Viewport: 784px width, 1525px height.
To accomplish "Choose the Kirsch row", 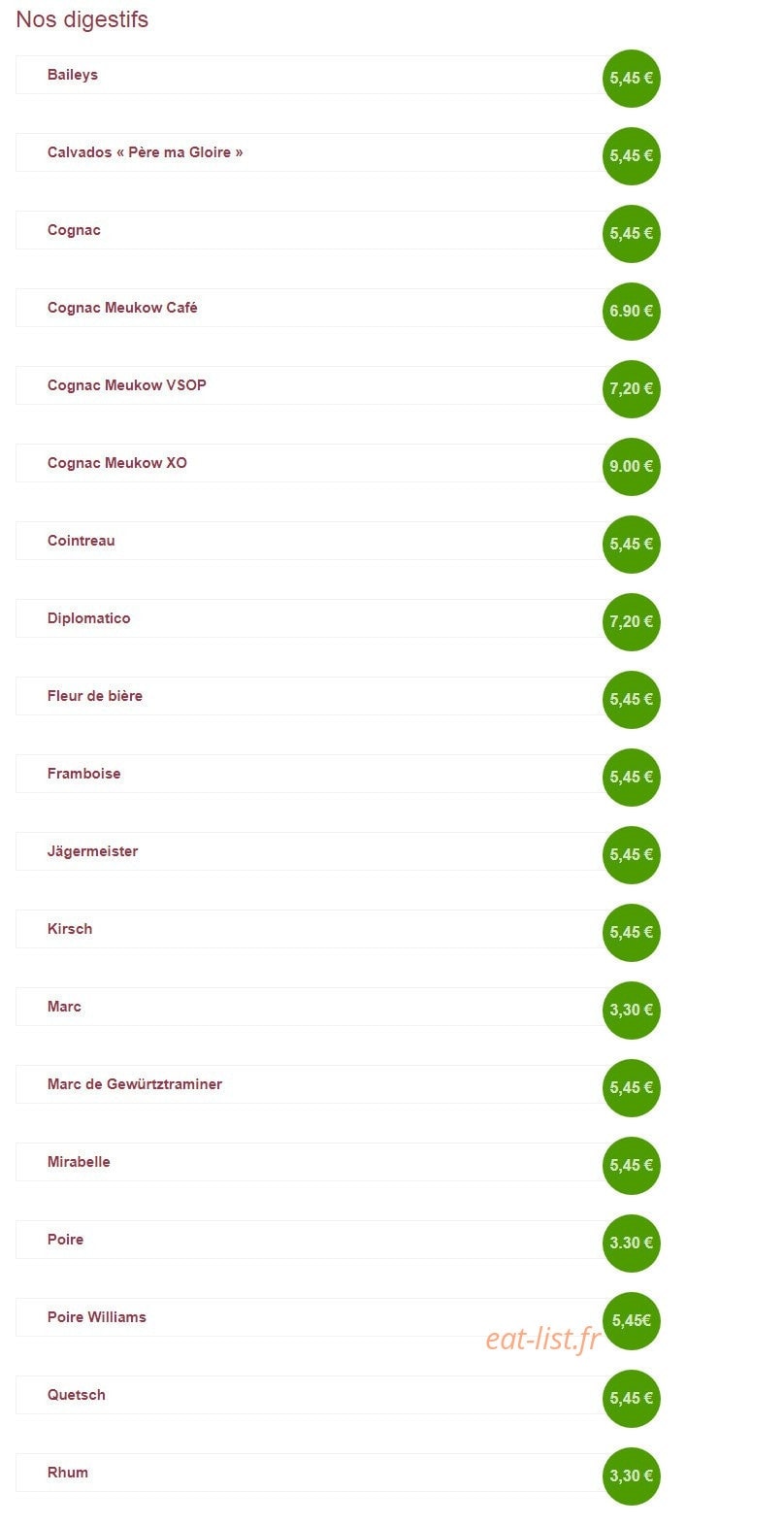I will click(310, 929).
